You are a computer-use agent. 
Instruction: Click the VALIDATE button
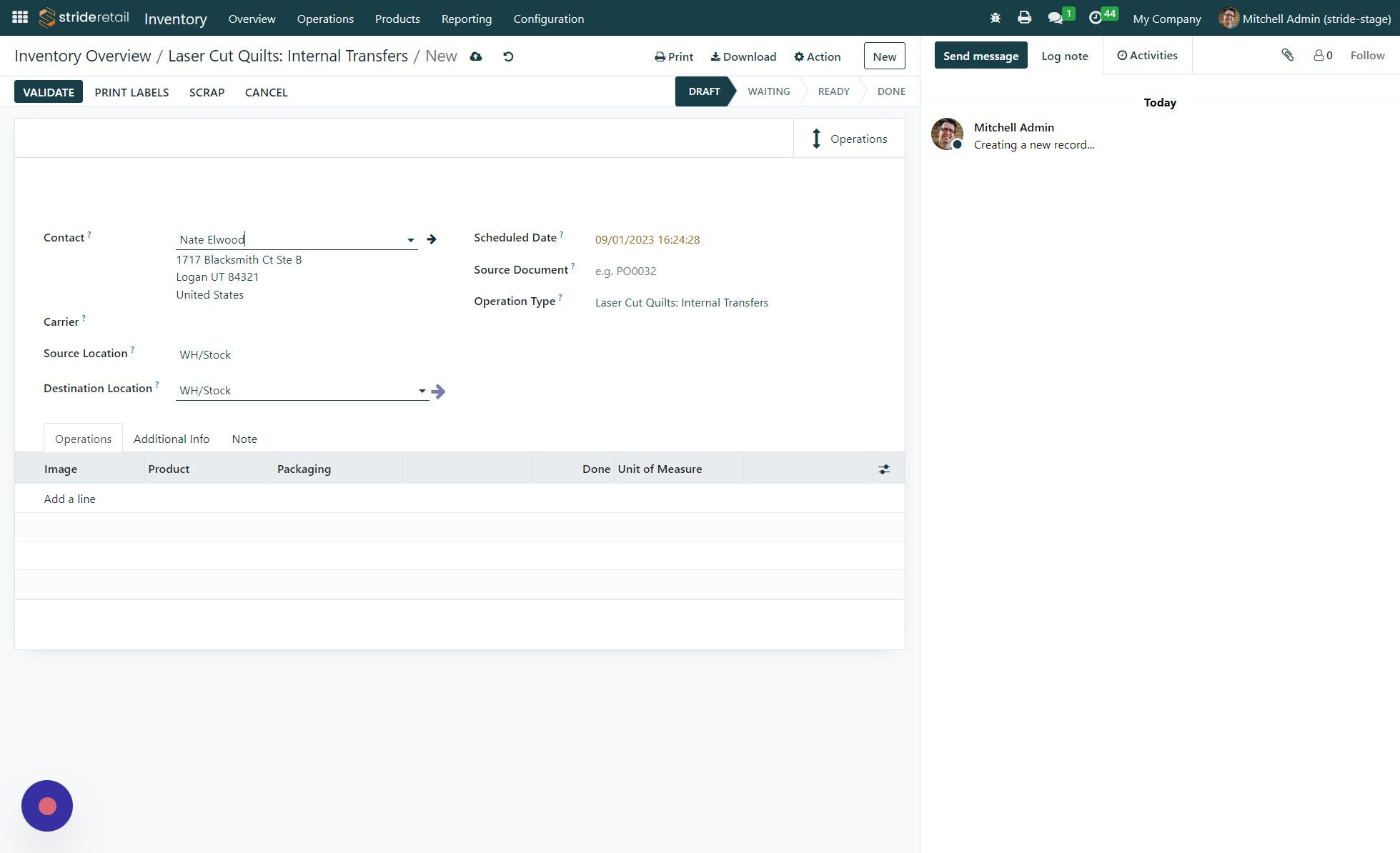[49, 91]
